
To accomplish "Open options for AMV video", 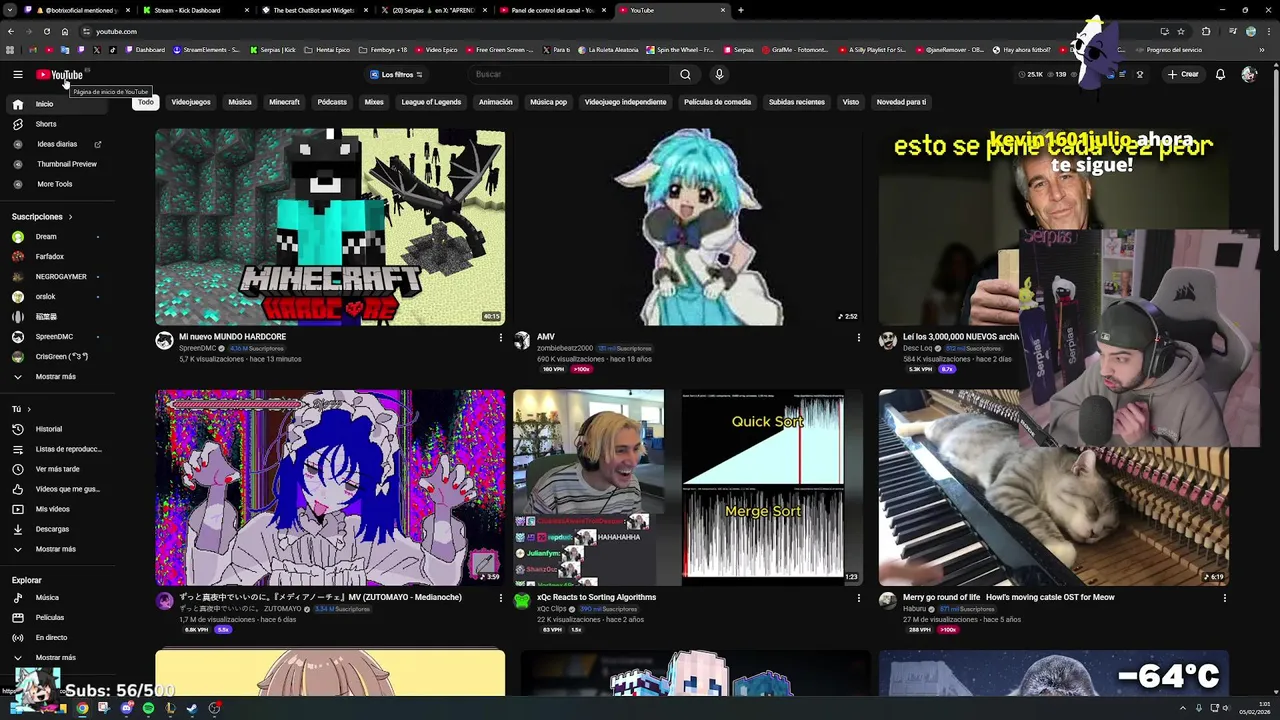I will pos(858,338).
